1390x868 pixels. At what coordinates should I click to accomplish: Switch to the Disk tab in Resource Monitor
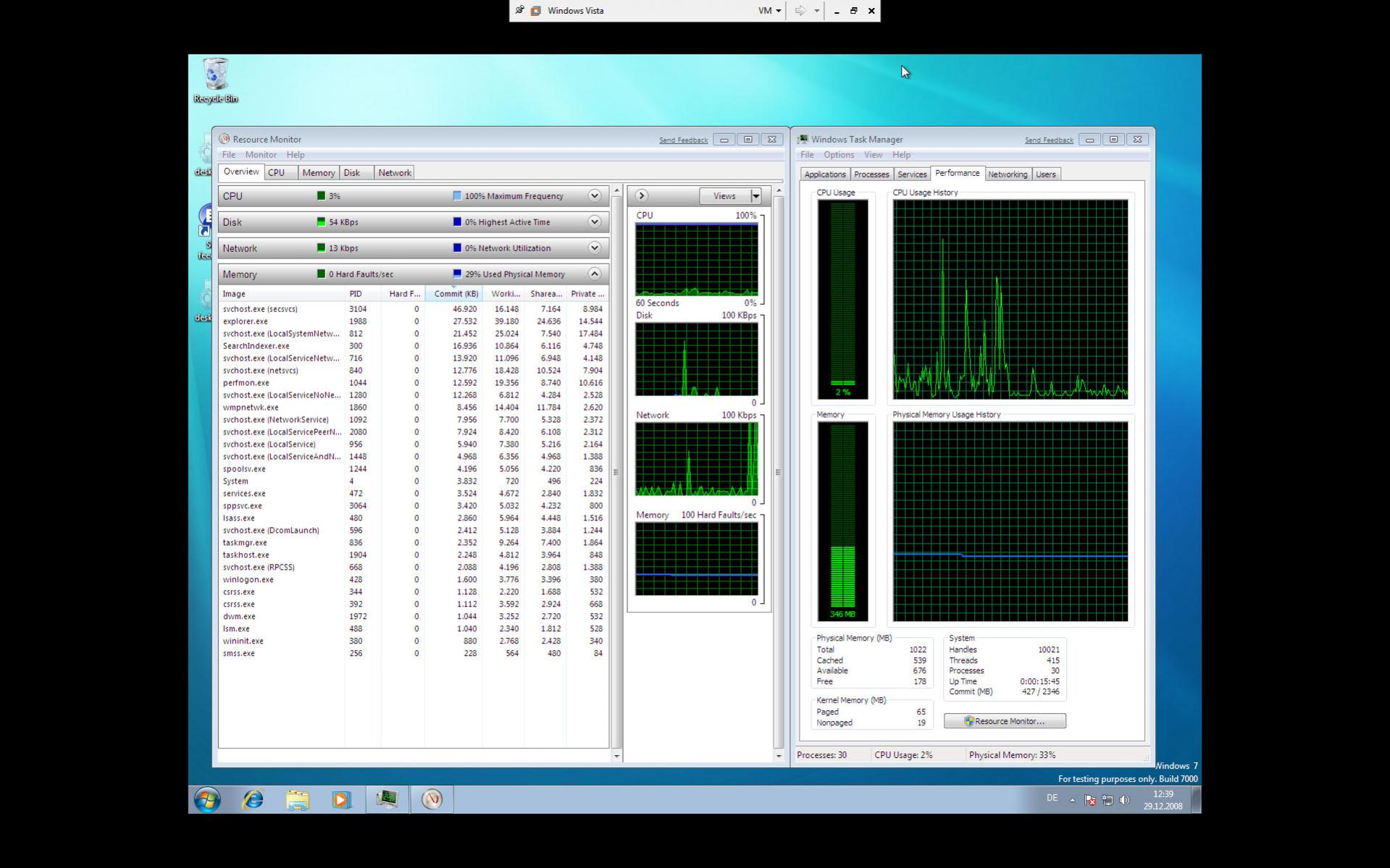(356, 173)
